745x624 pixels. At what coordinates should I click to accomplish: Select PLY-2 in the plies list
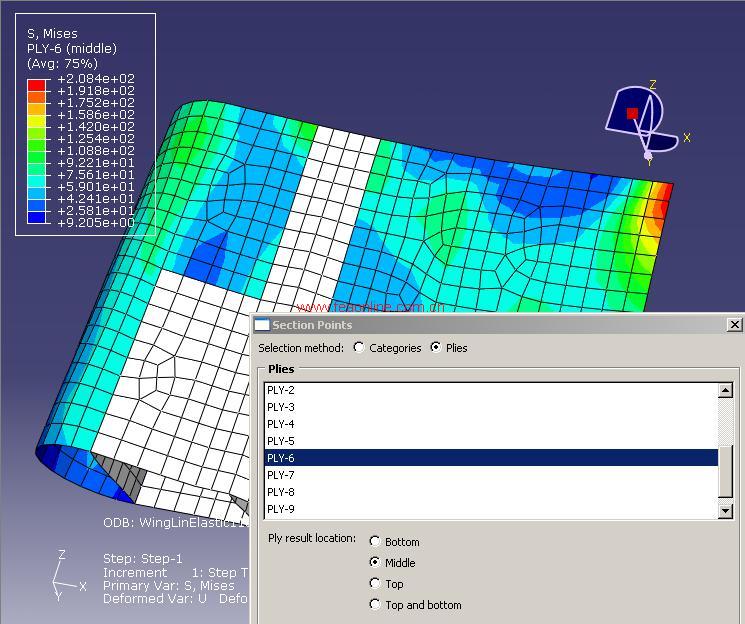pos(281,390)
